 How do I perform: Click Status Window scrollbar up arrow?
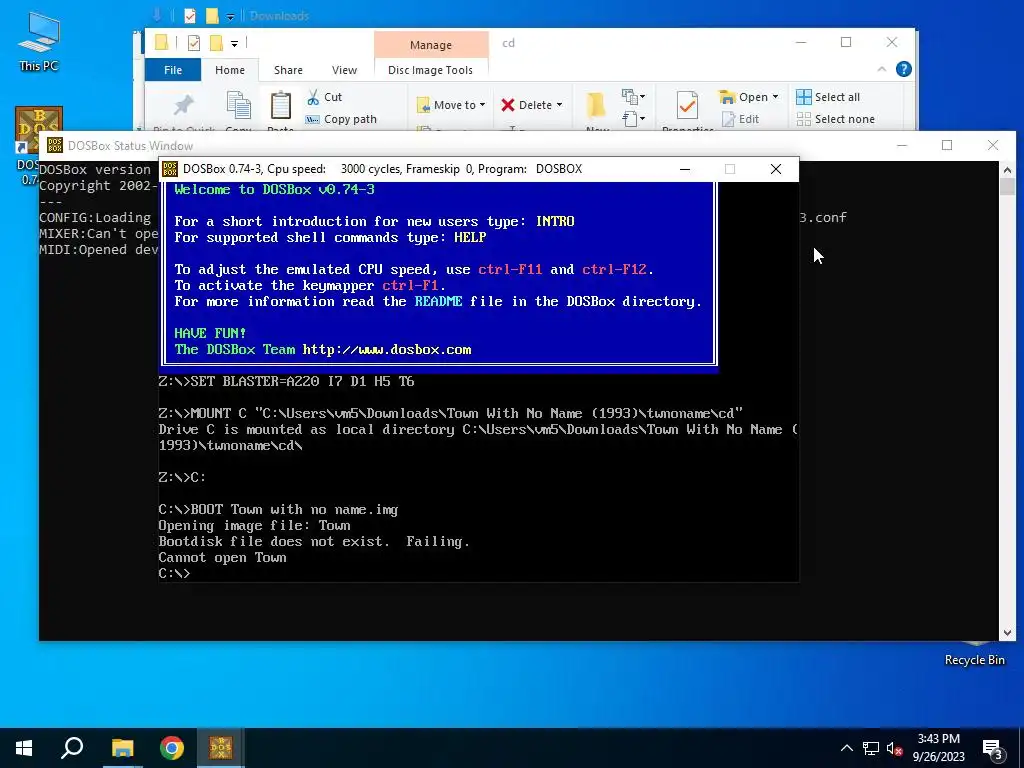click(1007, 170)
